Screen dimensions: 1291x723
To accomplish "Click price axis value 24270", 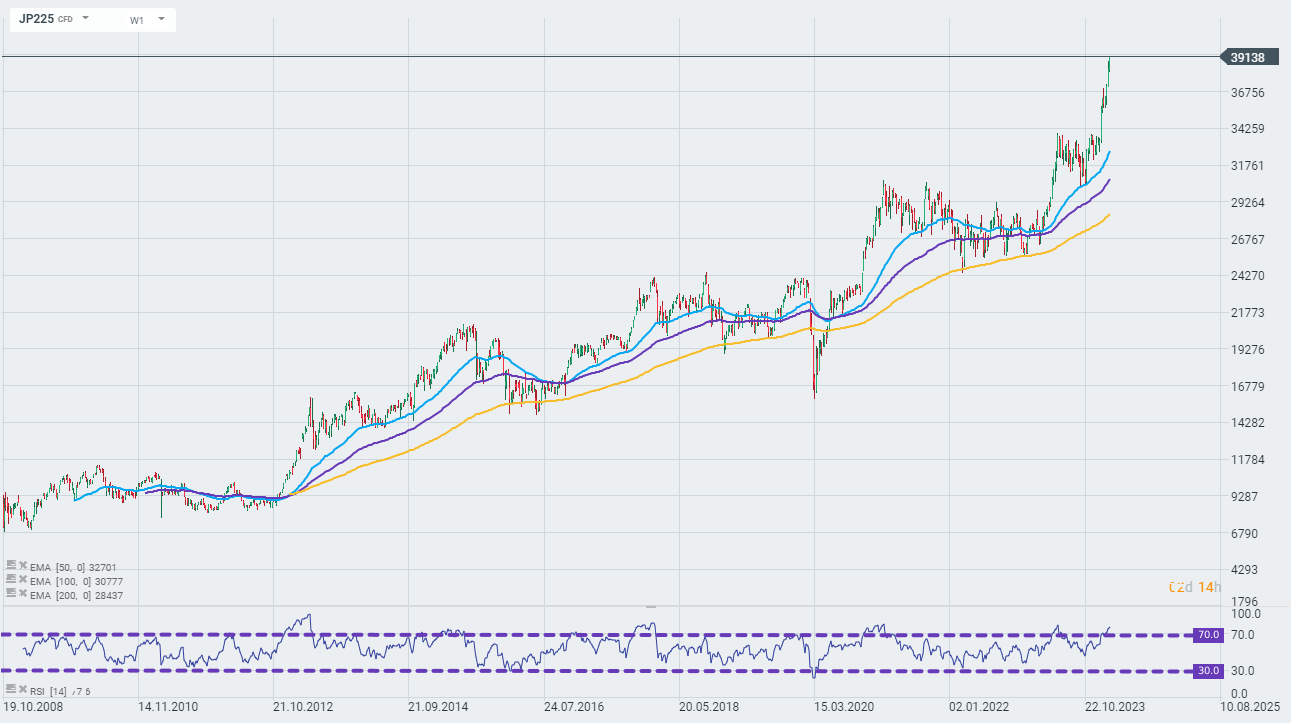I will click(1246, 276).
